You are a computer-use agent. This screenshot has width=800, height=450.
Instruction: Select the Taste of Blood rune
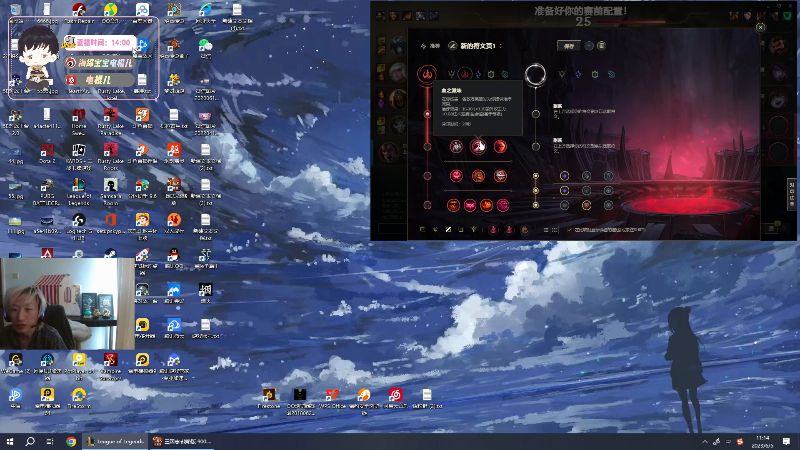[x=478, y=147]
